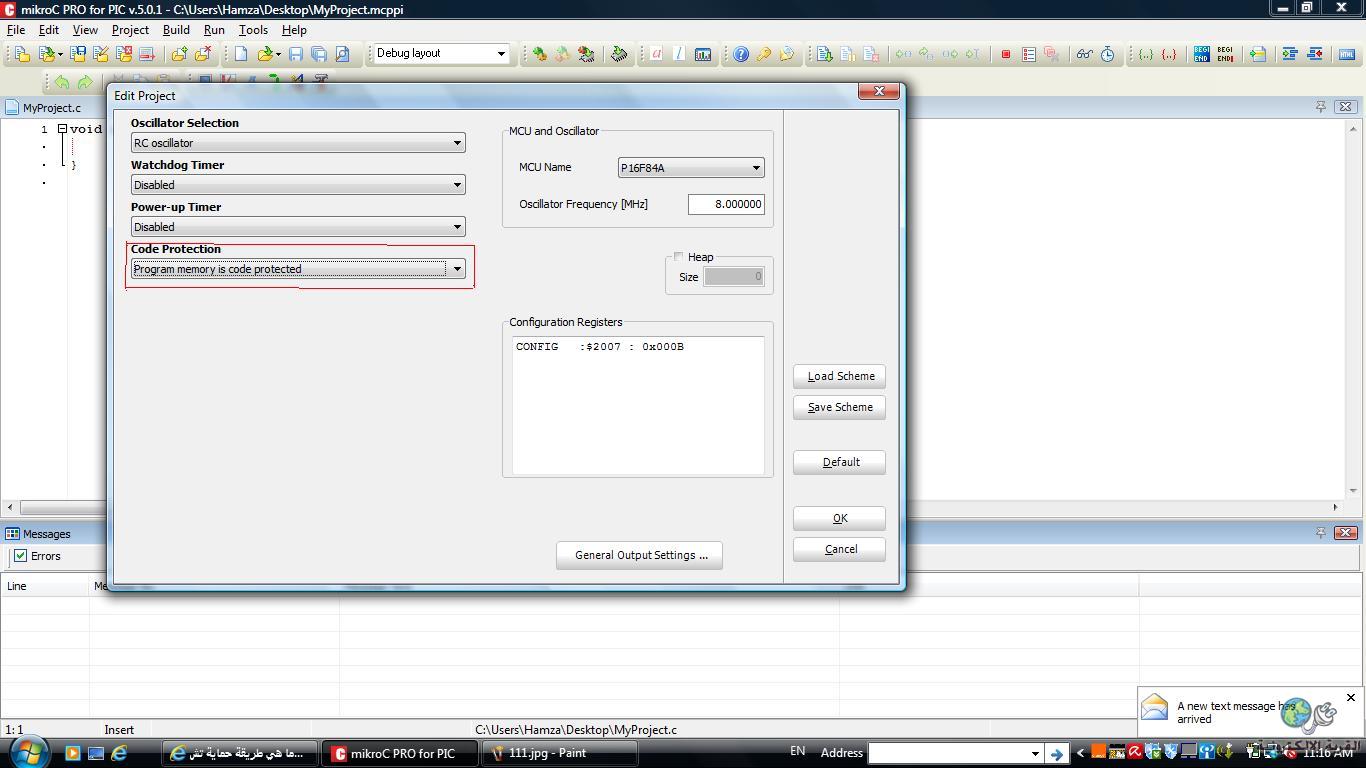The height and width of the screenshot is (768, 1366).
Task: Click the Indent selection icon
Action: click(1289, 54)
